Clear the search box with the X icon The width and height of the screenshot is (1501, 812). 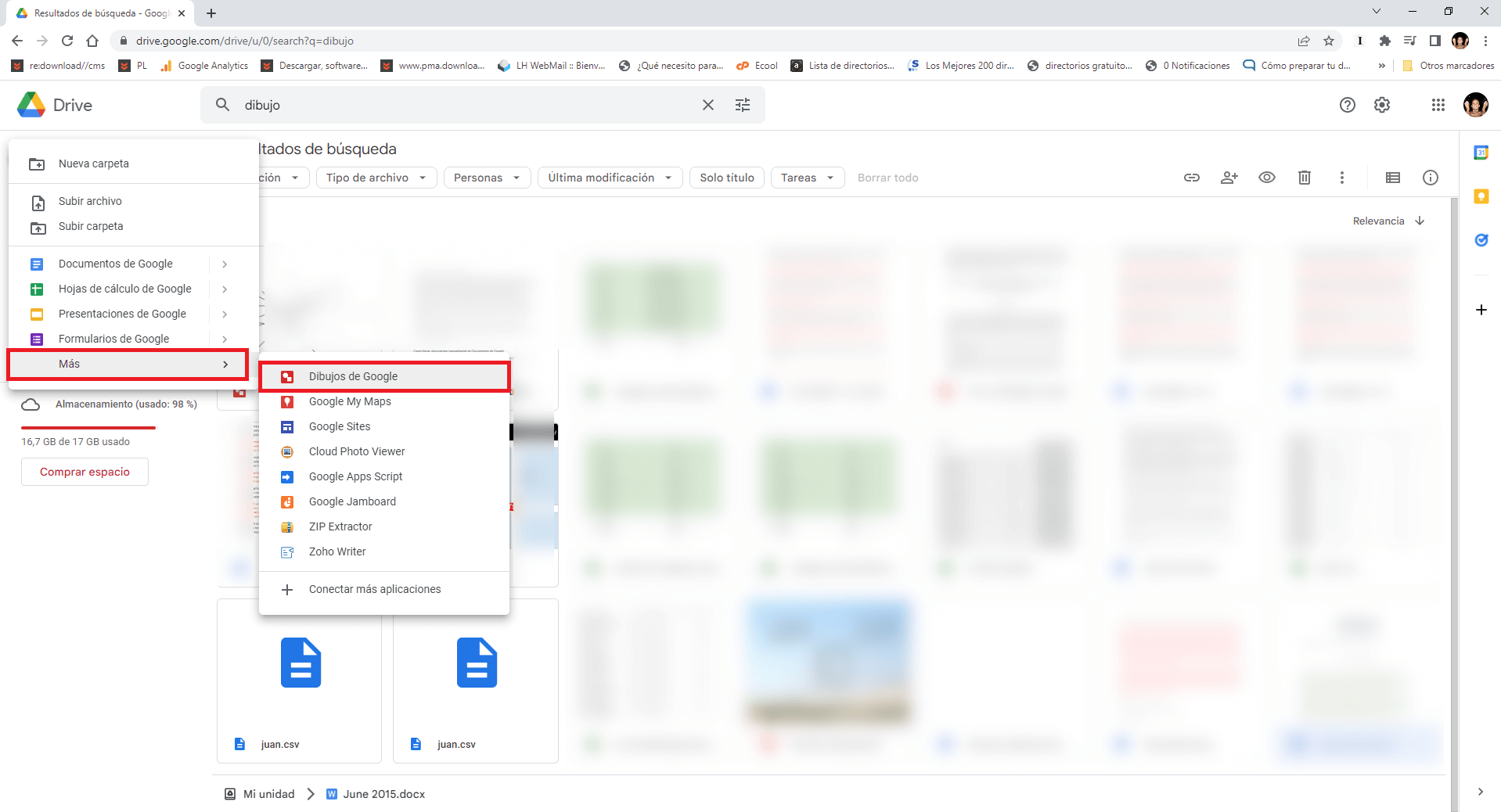708,105
